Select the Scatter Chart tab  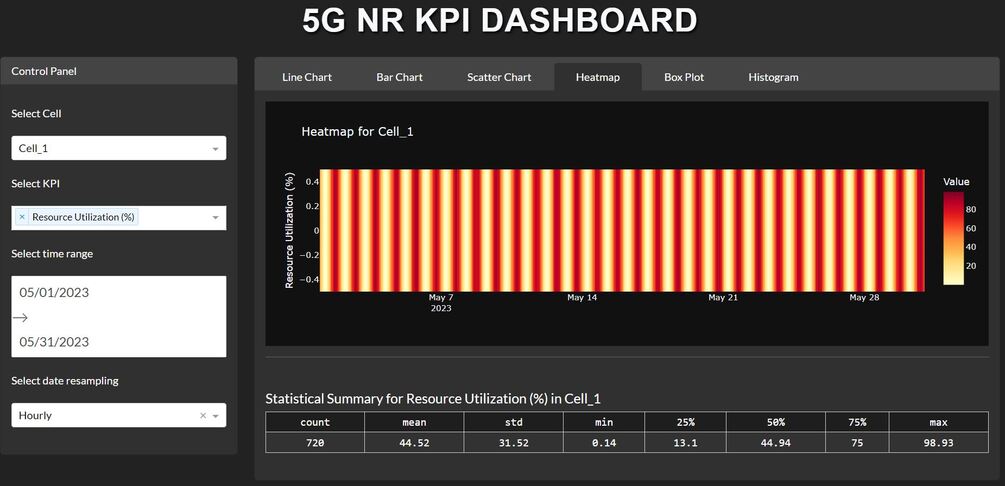(499, 77)
